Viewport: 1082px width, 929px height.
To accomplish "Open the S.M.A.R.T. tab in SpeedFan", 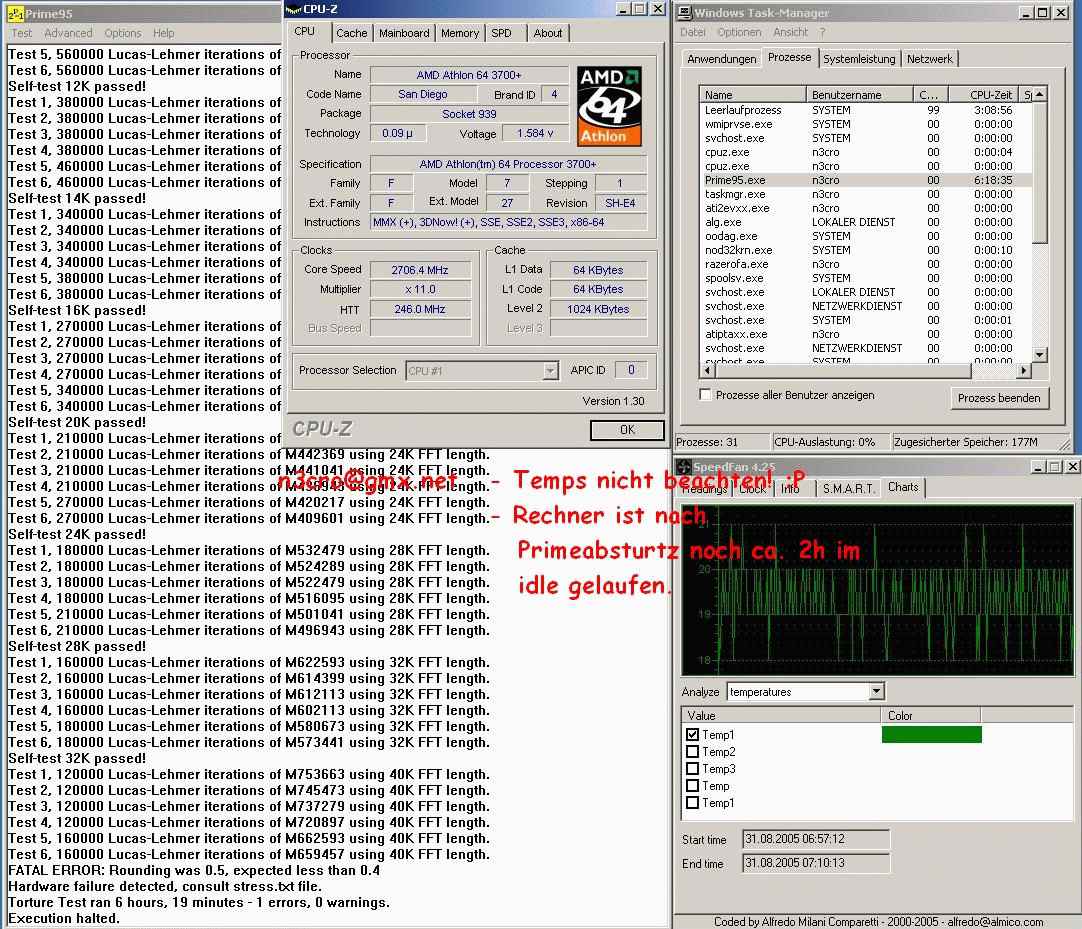I will point(849,489).
